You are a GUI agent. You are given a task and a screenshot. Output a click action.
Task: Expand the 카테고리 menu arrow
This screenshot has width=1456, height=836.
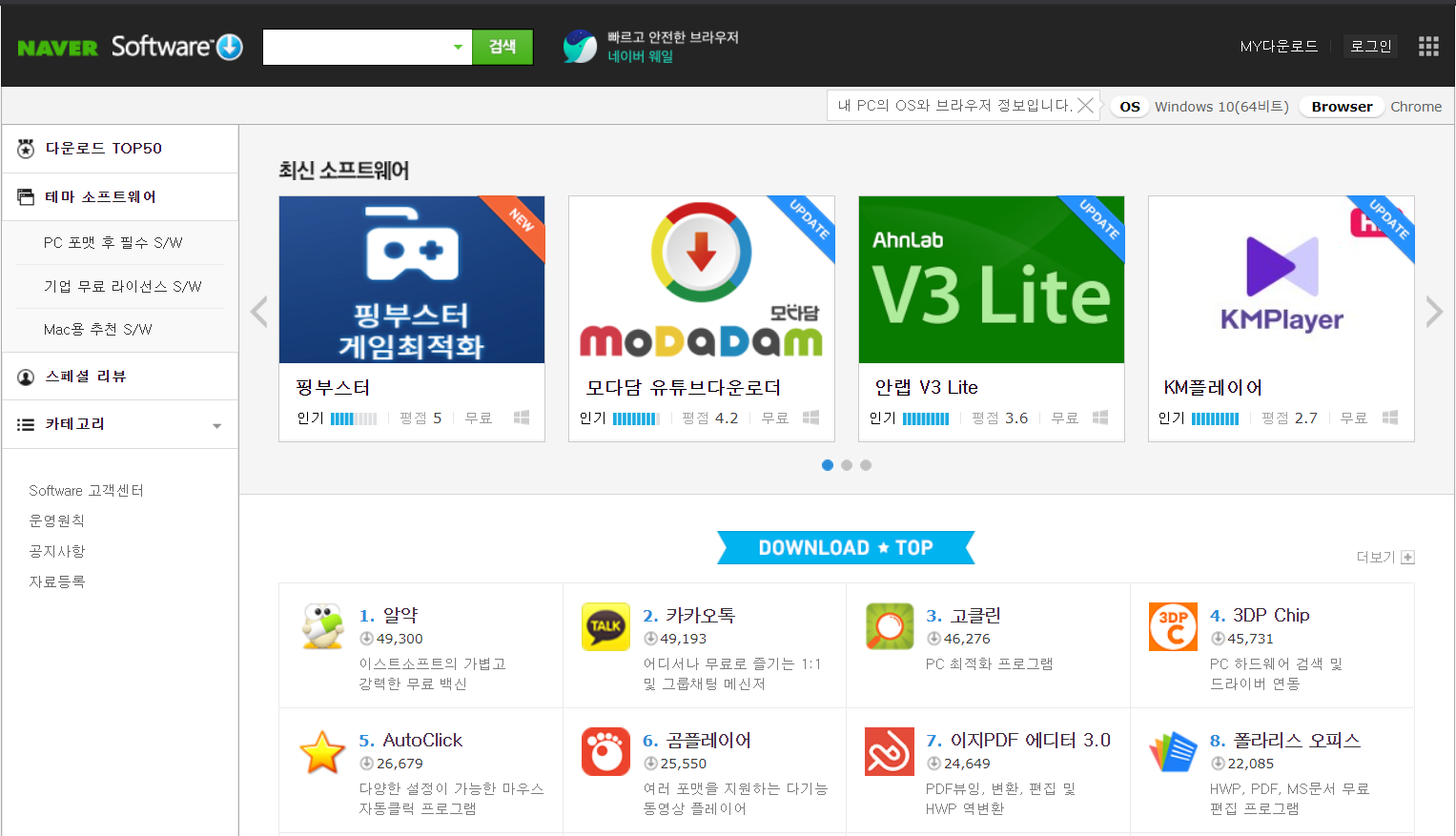216,426
